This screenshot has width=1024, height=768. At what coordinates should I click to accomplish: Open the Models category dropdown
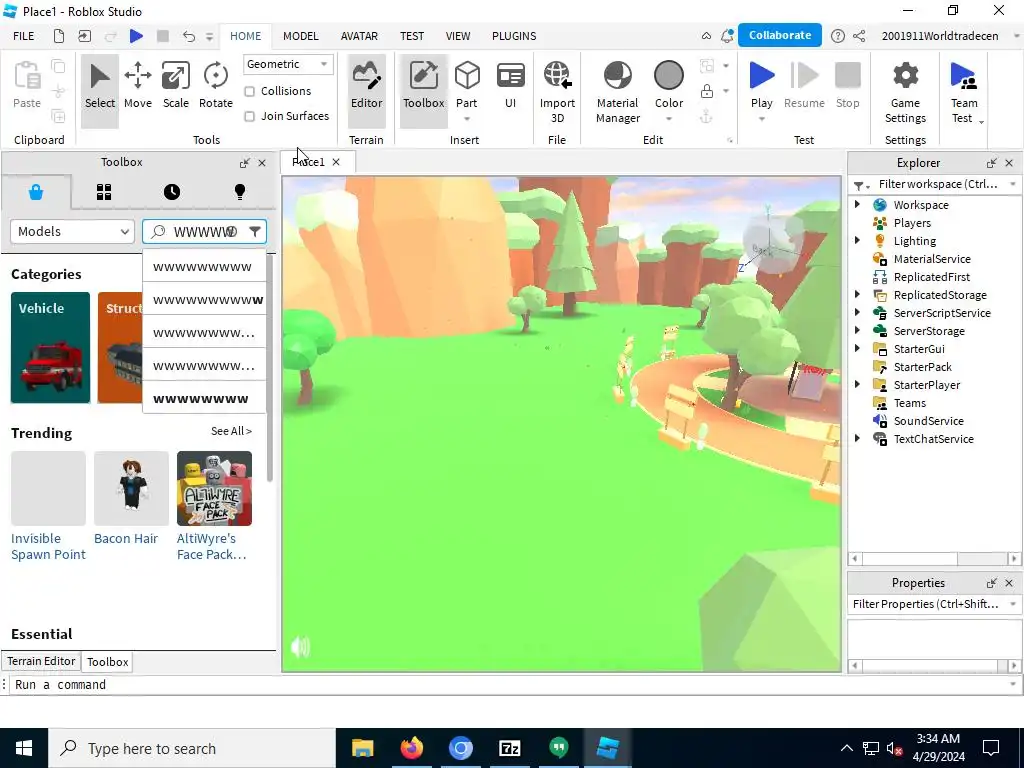click(72, 231)
